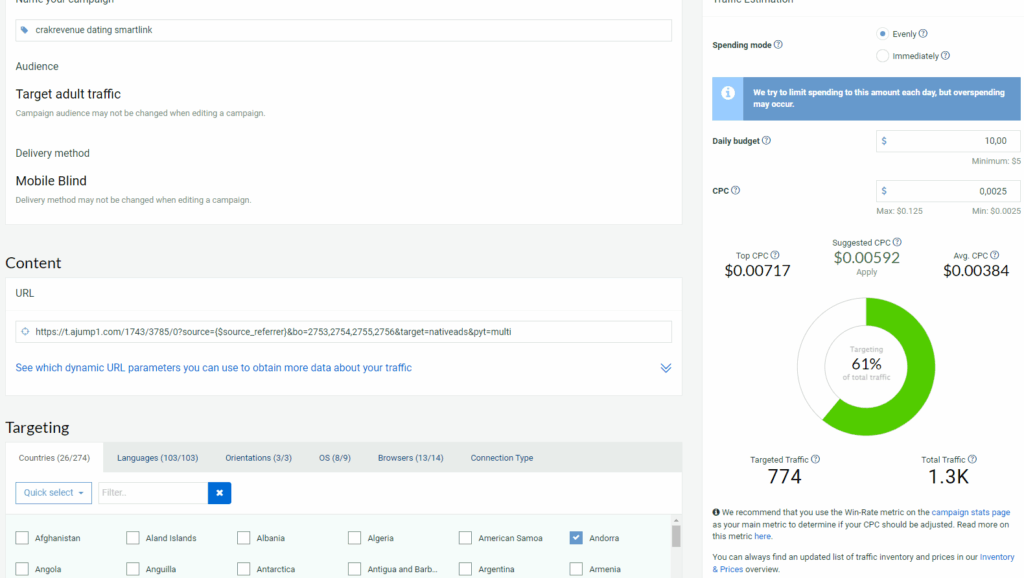Tick the Argentina checkbox
The image size is (1024, 578).
465,569
